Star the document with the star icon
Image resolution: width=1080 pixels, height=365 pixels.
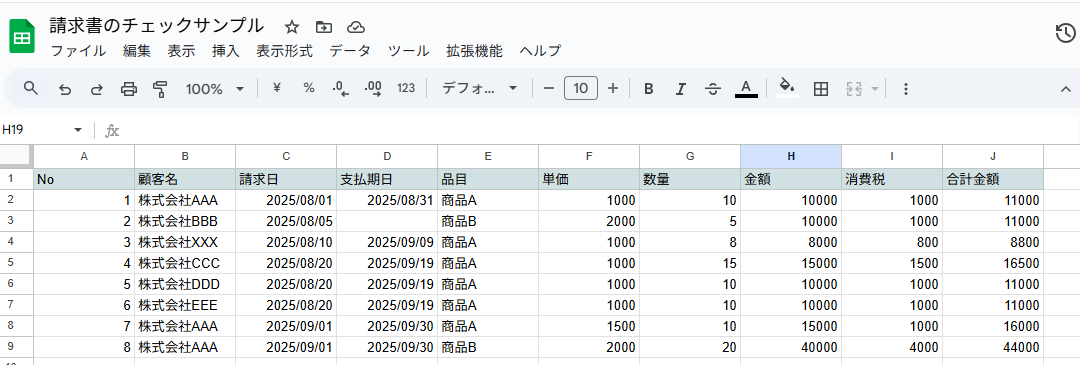tap(292, 27)
